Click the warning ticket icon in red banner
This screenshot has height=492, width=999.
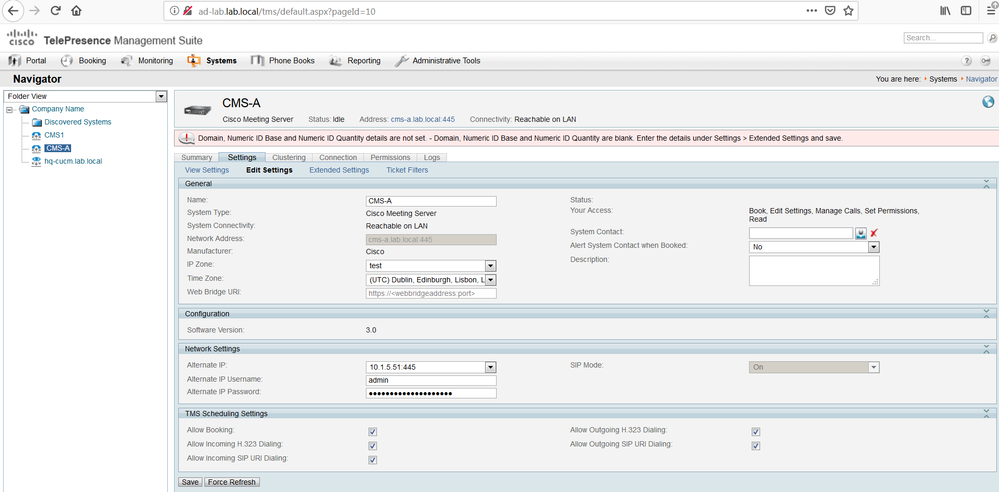tap(187, 138)
